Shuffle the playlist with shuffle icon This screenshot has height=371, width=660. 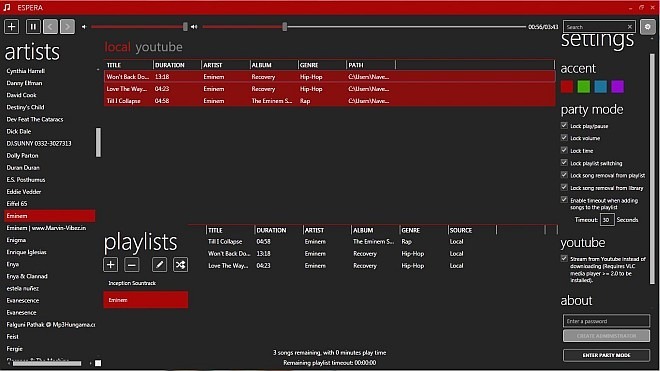click(181, 264)
